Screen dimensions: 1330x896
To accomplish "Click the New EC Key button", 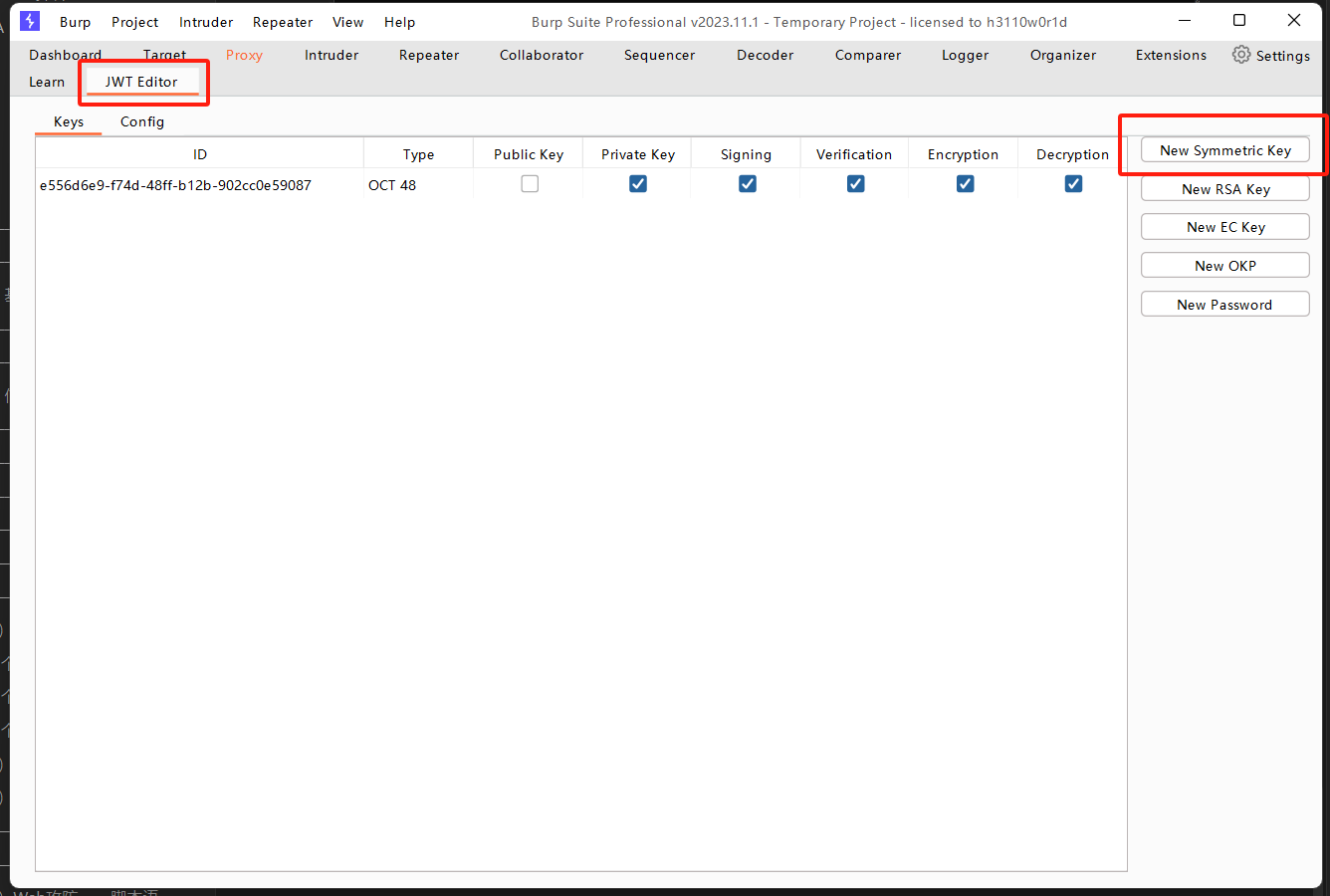I will coord(1225,227).
